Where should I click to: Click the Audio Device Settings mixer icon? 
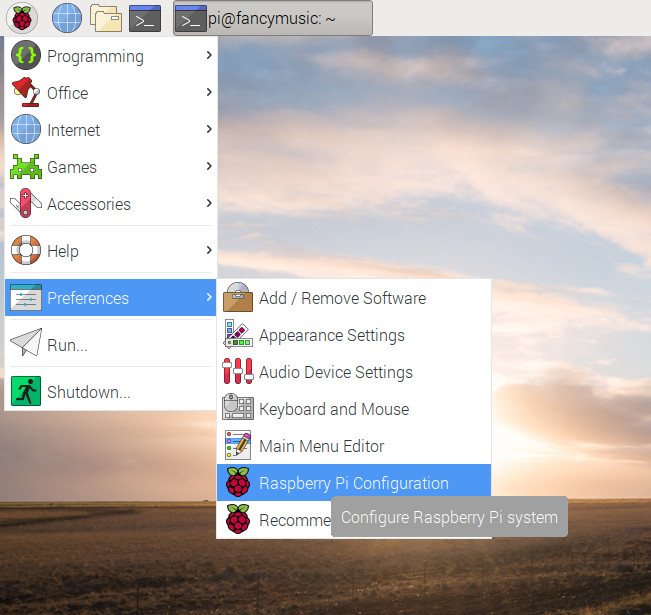click(238, 371)
